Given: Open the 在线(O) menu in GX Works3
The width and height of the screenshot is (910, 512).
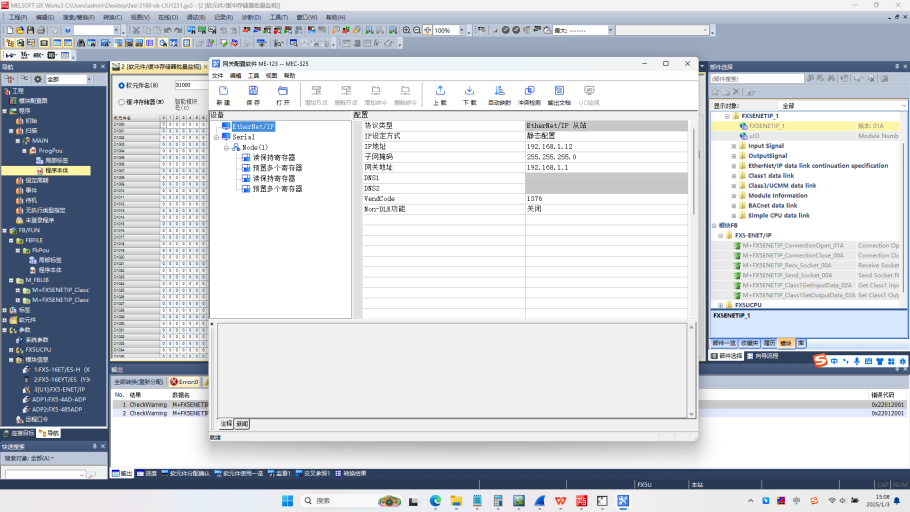Looking at the screenshot, I should [168, 17].
